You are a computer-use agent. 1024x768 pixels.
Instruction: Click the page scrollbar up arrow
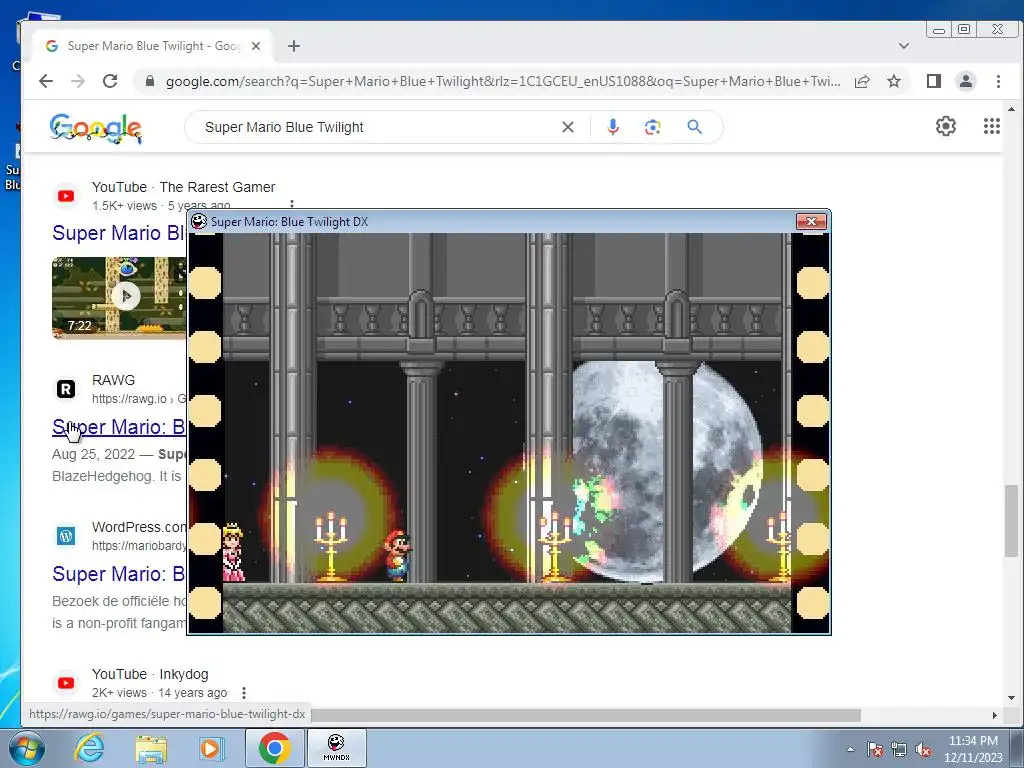point(1011,109)
